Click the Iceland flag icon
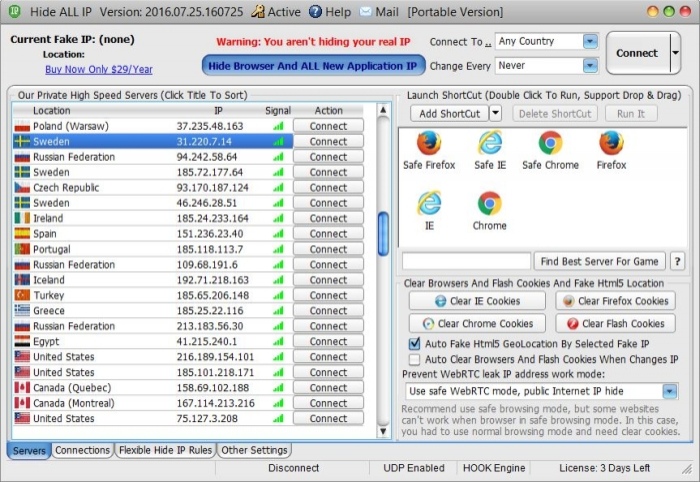Screen dimensions: 700x482 point(22,280)
